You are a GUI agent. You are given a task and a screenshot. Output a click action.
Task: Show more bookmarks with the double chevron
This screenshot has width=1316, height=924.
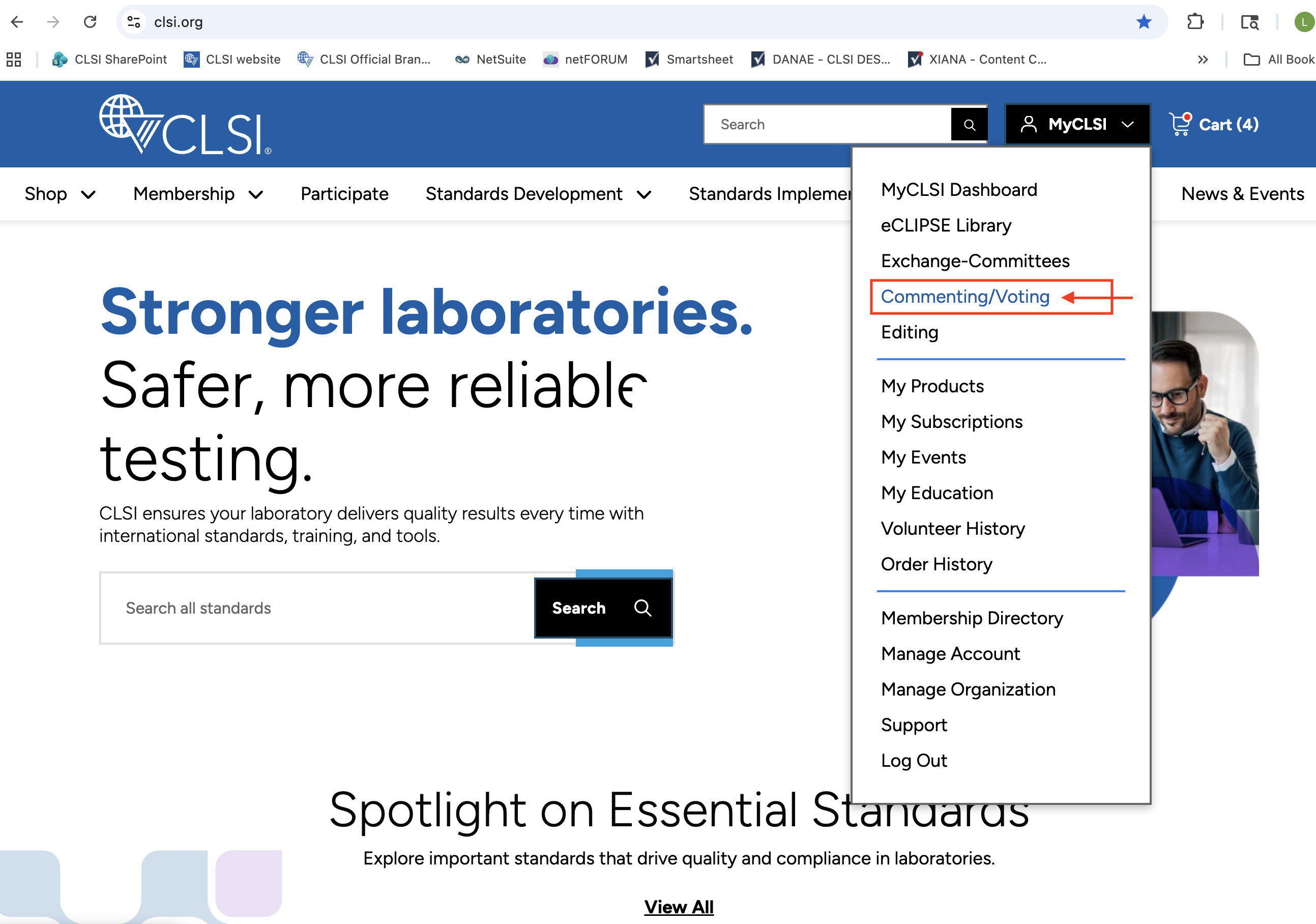point(1203,59)
